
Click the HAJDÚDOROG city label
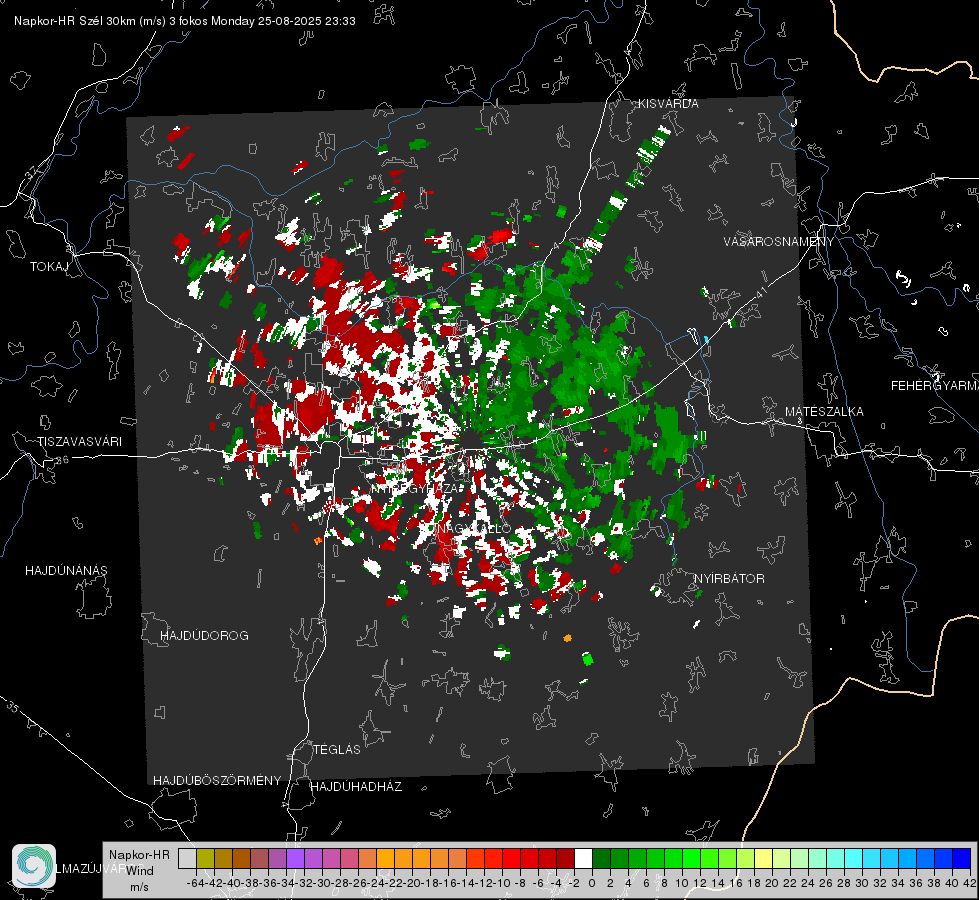coord(204,636)
